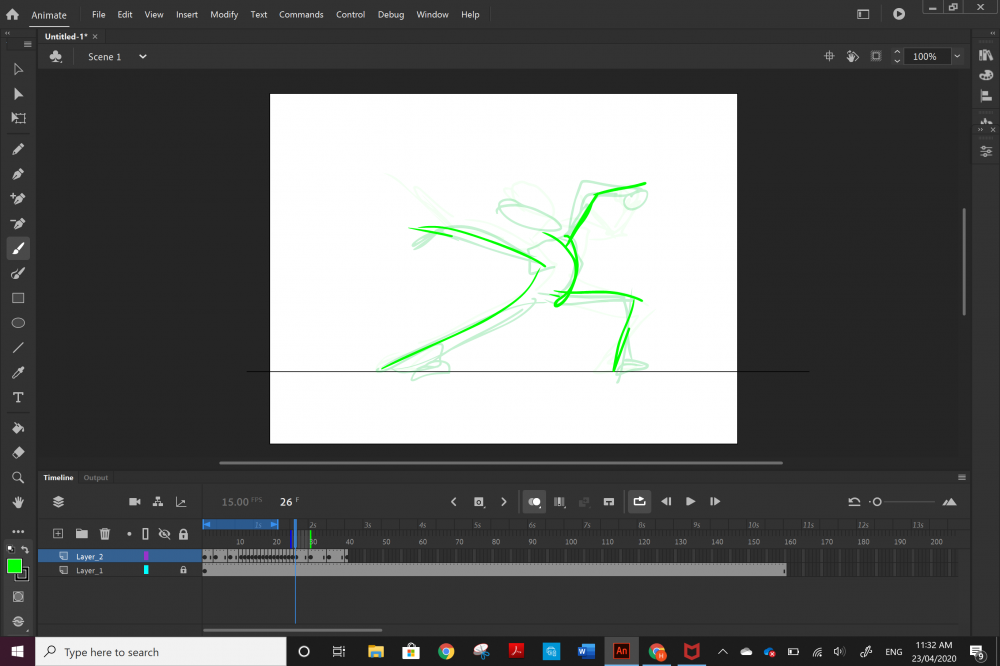The height and width of the screenshot is (666, 1000).
Task: Open the Modify menu
Action: tap(224, 15)
